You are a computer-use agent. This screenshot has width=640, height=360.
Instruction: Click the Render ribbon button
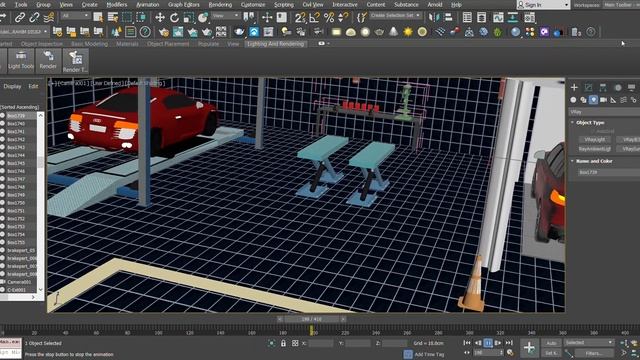(x=48, y=60)
